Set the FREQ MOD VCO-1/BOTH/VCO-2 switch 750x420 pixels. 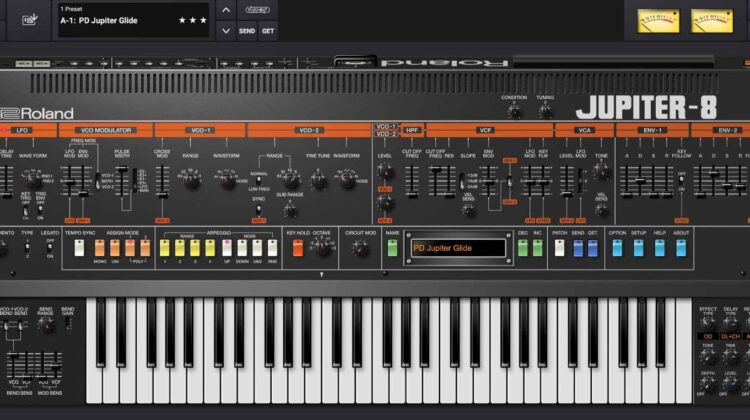click(98, 180)
